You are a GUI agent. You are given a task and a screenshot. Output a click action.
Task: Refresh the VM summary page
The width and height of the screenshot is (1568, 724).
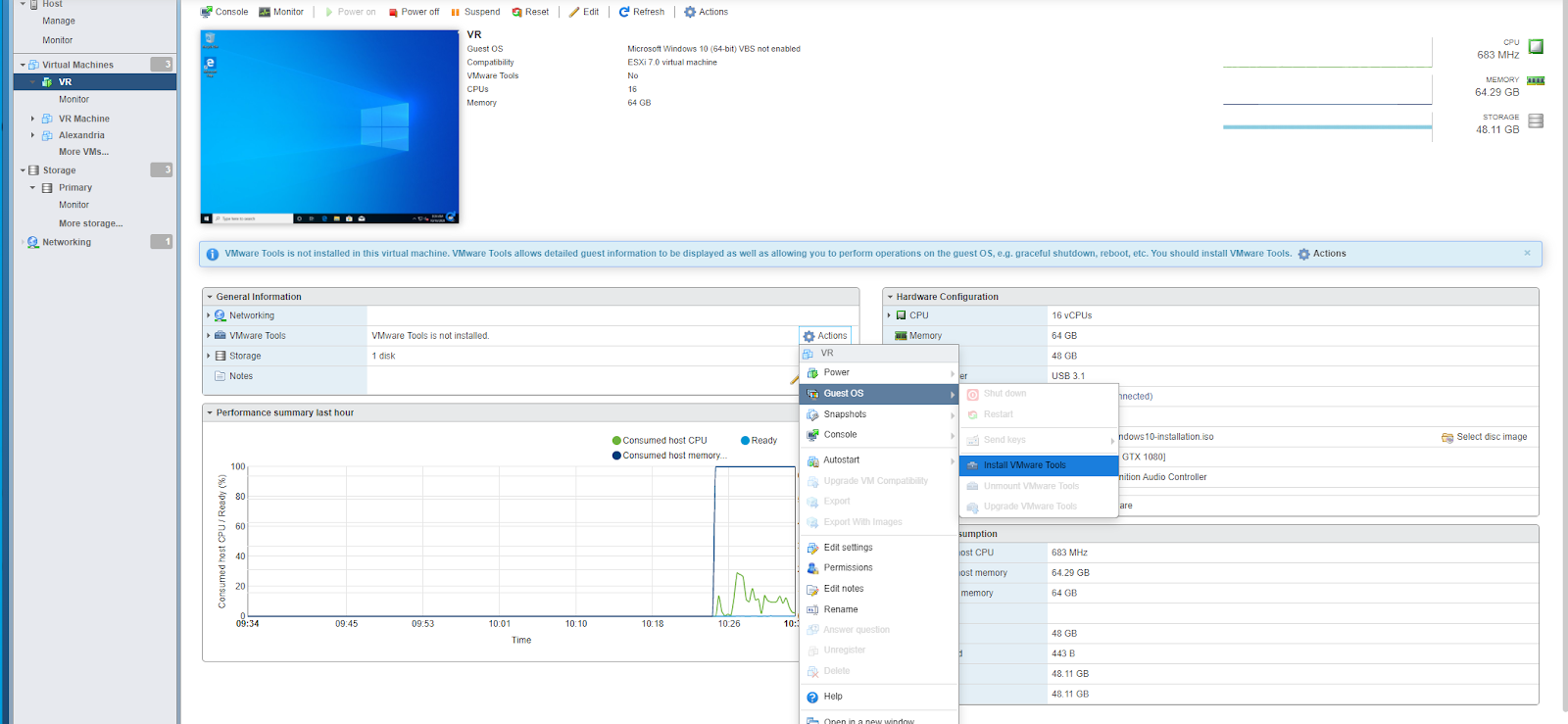pos(642,12)
